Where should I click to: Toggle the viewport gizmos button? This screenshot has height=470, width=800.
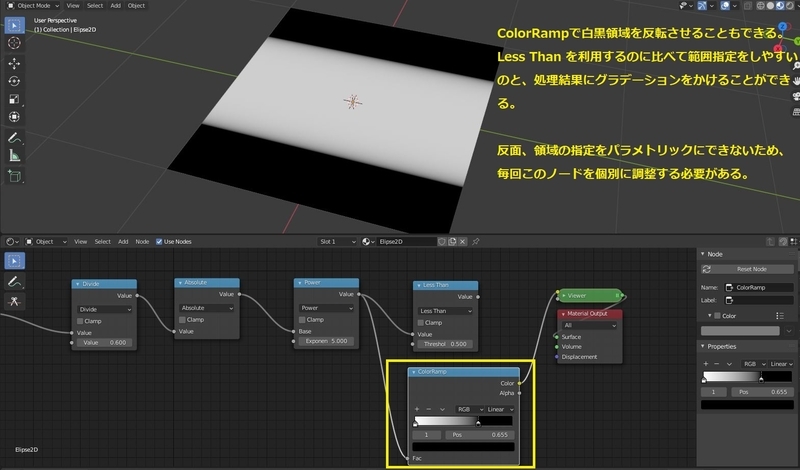[702, 6]
